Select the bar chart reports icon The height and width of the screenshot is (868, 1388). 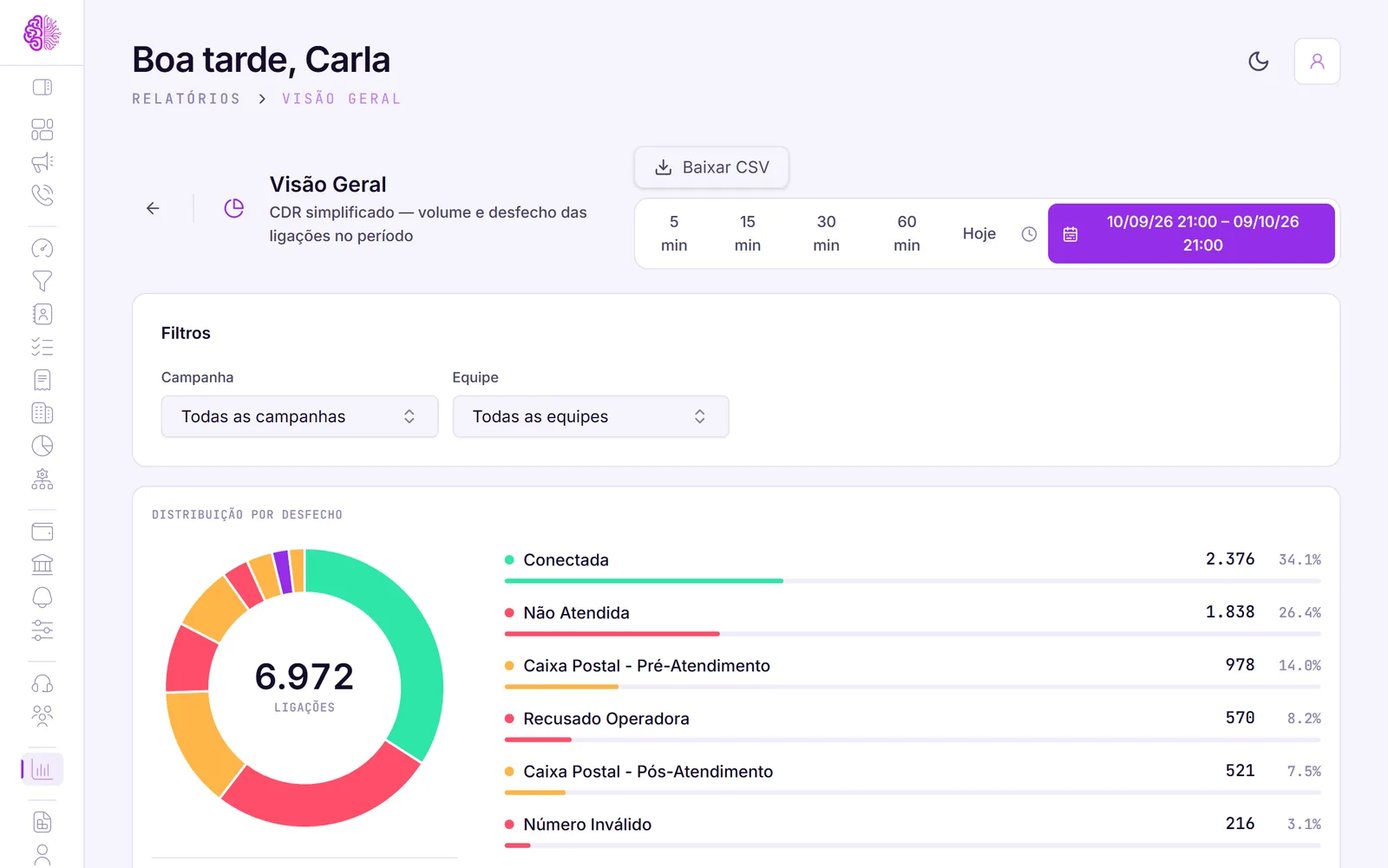pos(42,769)
